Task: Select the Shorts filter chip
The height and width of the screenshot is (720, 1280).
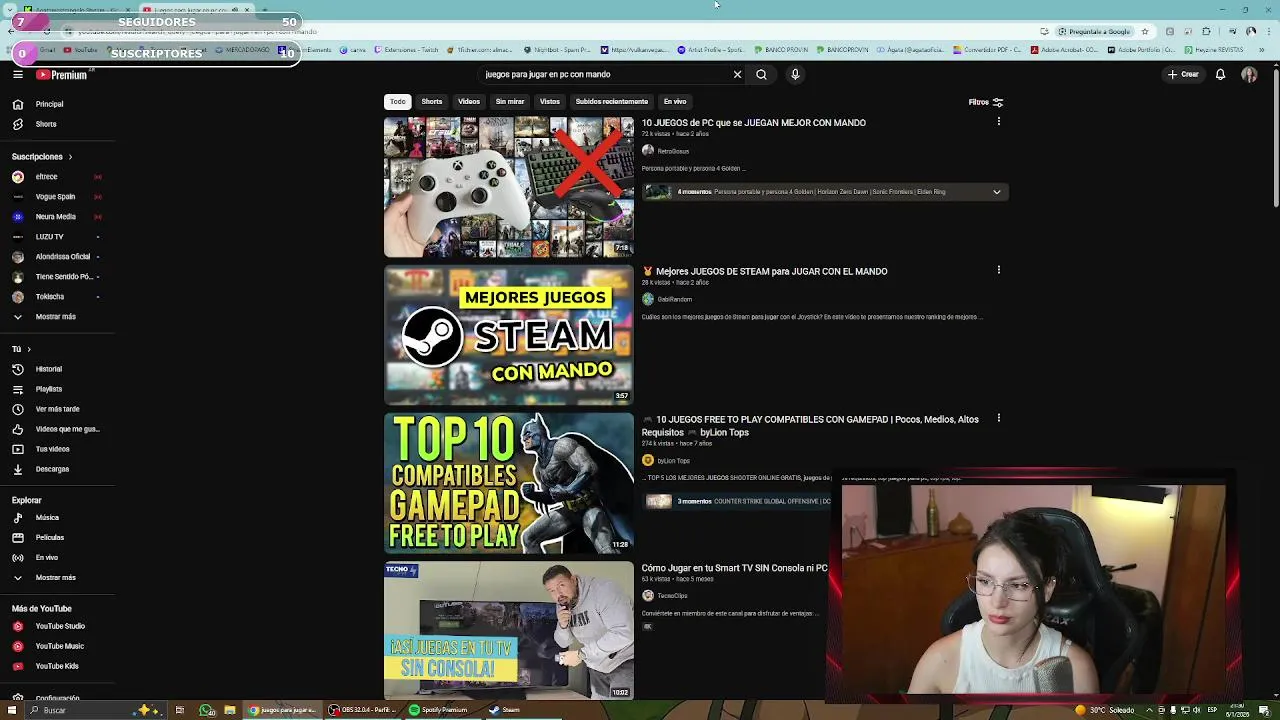Action: [431, 101]
